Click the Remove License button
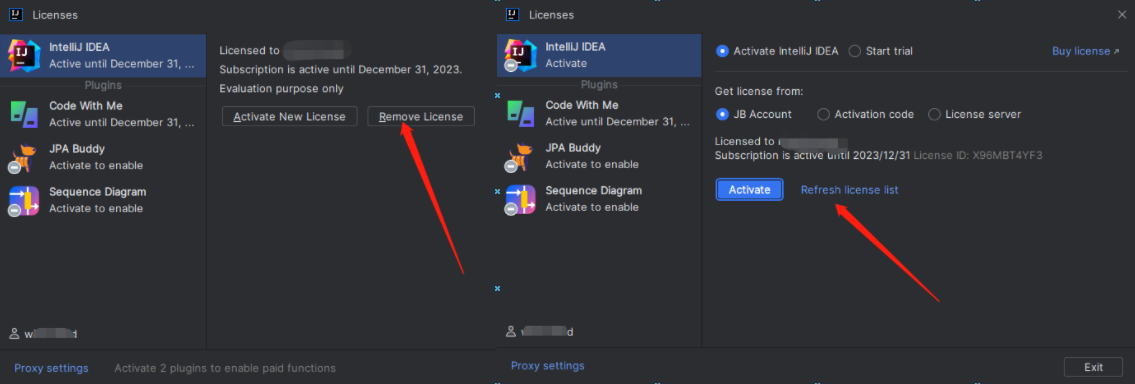Screen dimensions: 1135x384 point(421,117)
